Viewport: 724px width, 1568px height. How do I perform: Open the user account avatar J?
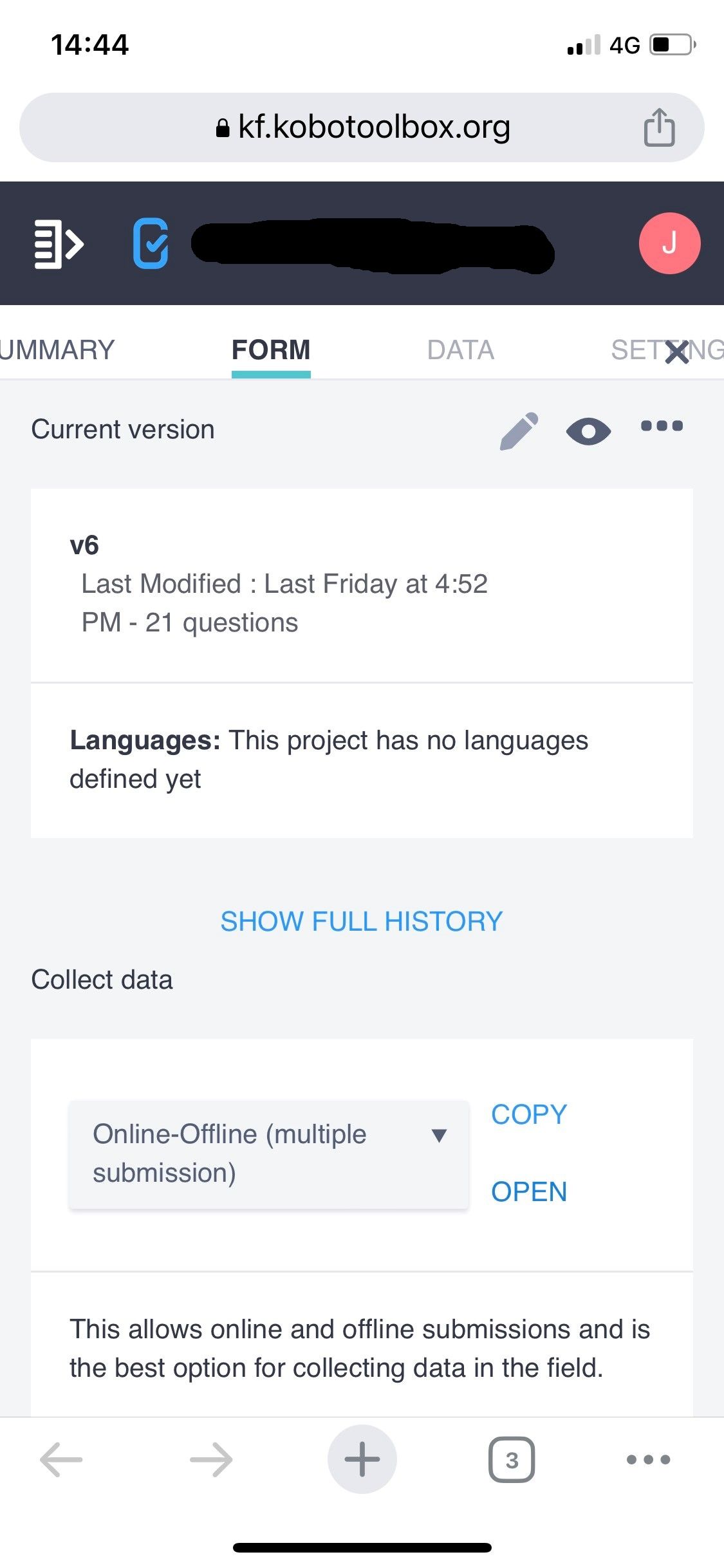click(x=669, y=243)
